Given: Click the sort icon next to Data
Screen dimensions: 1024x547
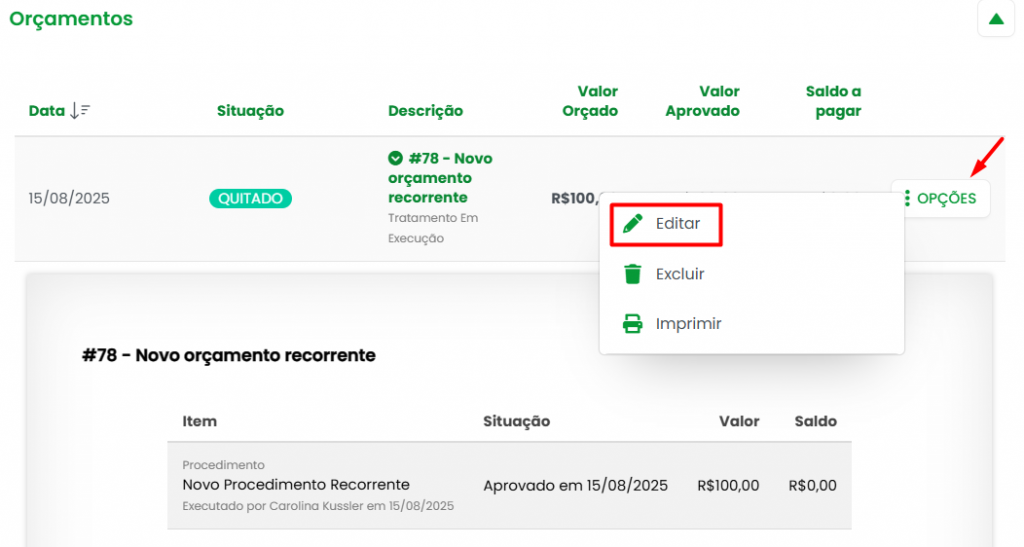Looking at the screenshot, I should click(x=80, y=111).
